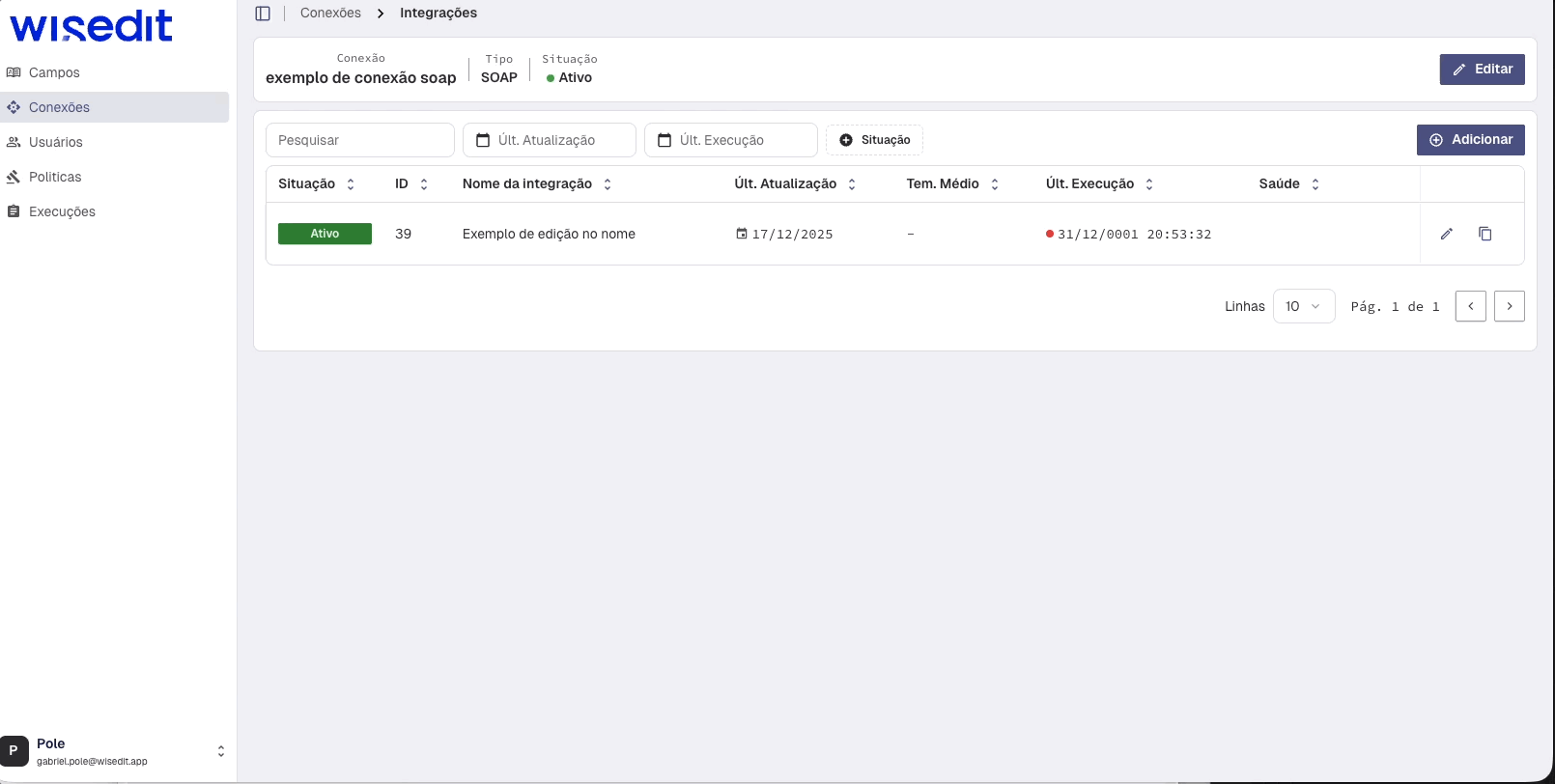This screenshot has height=784, width=1555.
Task: Open Campos in the sidebar
Action: (x=54, y=72)
